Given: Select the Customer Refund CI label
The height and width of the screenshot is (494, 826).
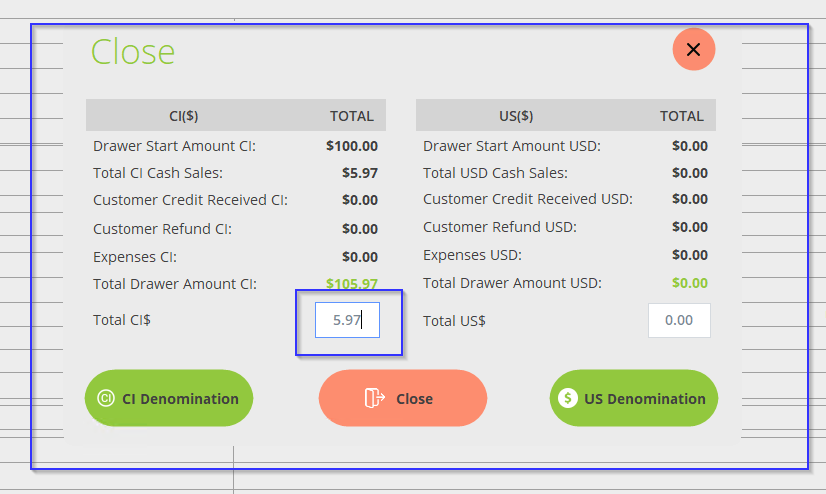Looking at the screenshot, I should 162,229.
